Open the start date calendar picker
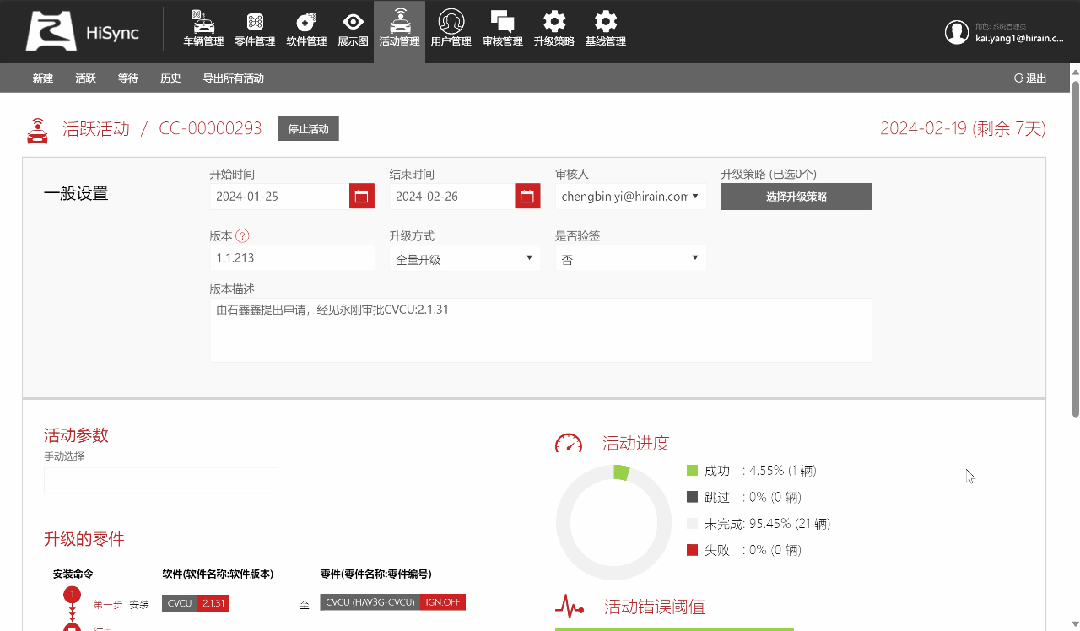The image size is (1080, 631). [x=362, y=196]
